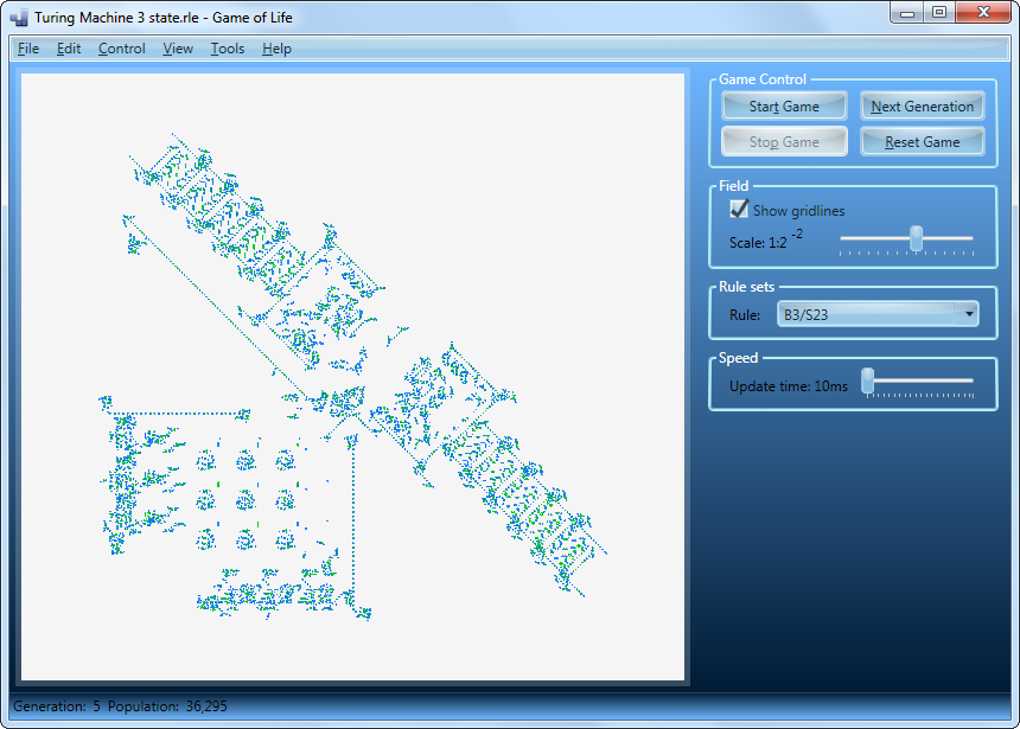Open the View menu

[178, 49]
